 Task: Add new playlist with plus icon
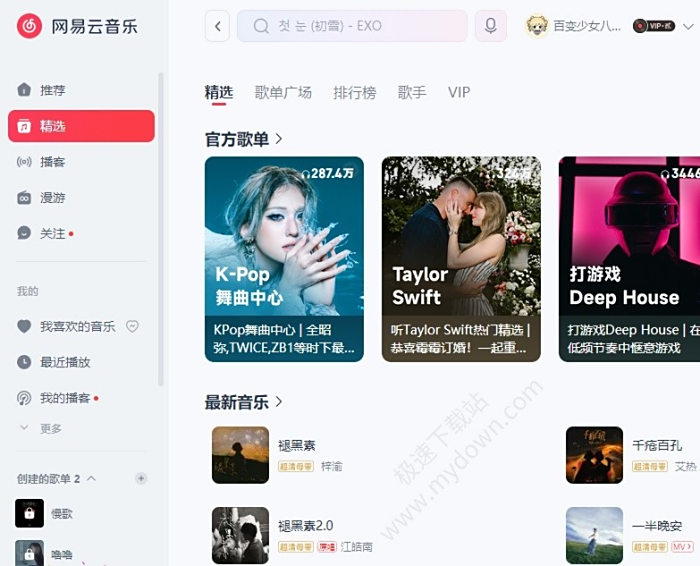141,479
